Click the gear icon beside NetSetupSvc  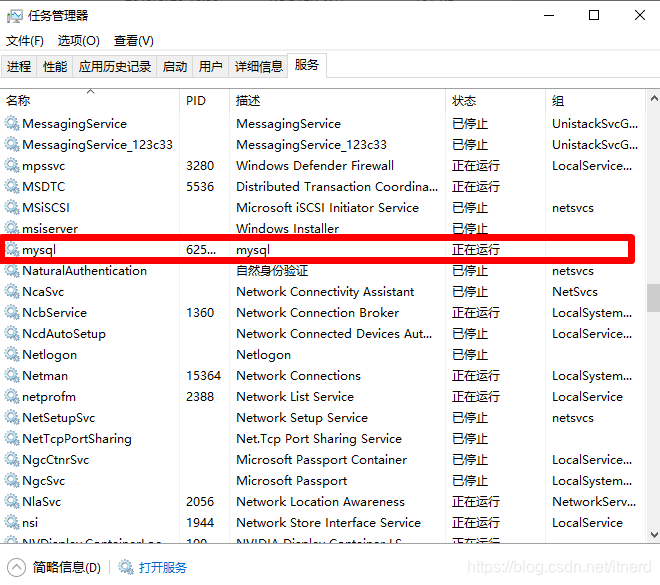pyautogui.click(x=12, y=417)
